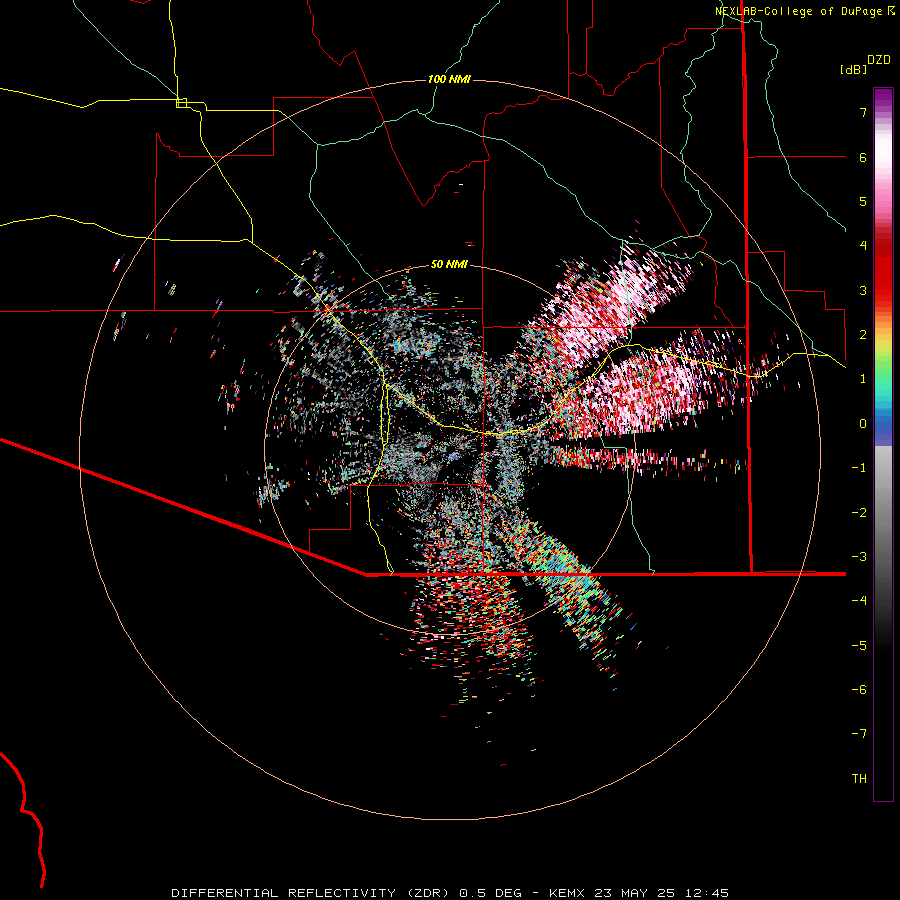Click the small yellow square city marker

181,103
